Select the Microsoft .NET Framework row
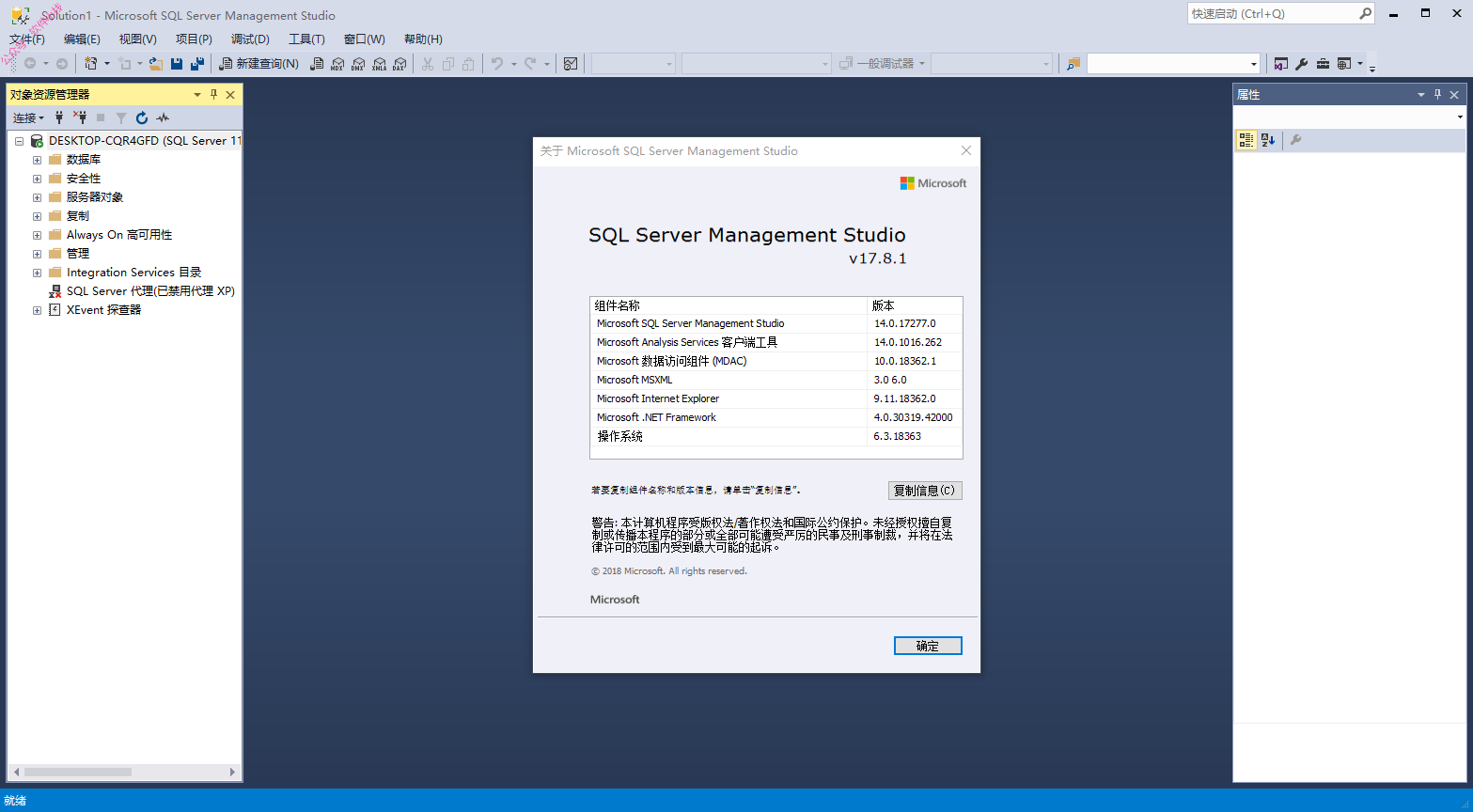Screen dimensions: 1473x812 [x=776, y=417]
